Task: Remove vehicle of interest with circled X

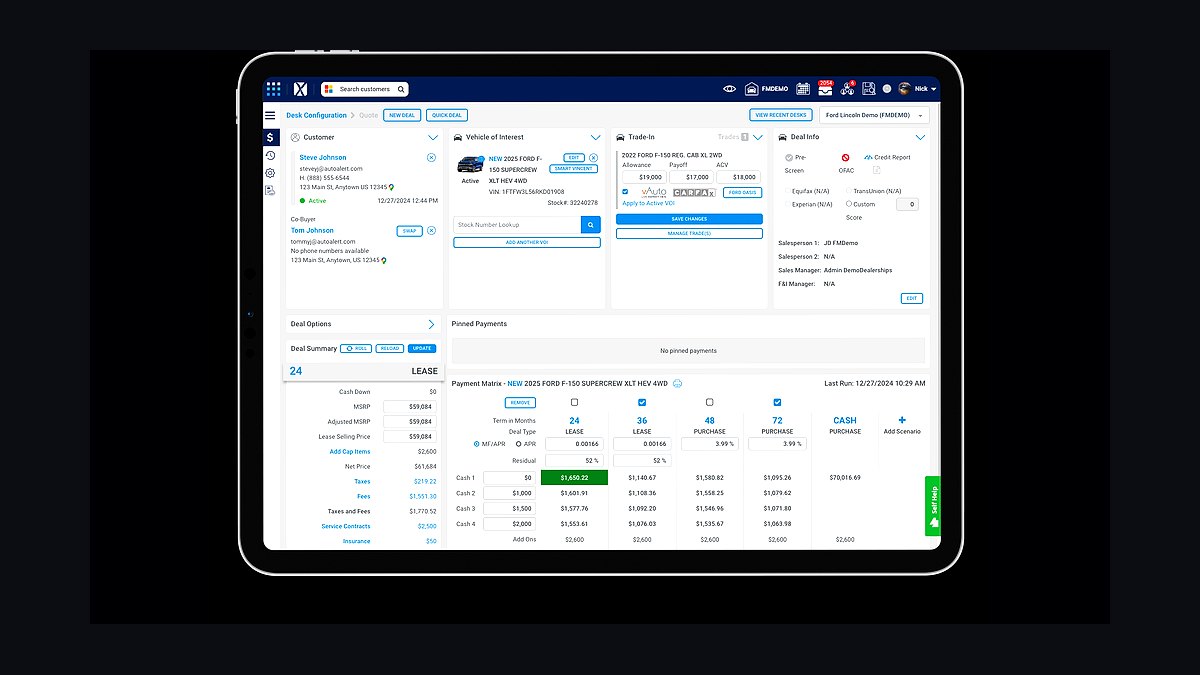Action: (x=593, y=158)
